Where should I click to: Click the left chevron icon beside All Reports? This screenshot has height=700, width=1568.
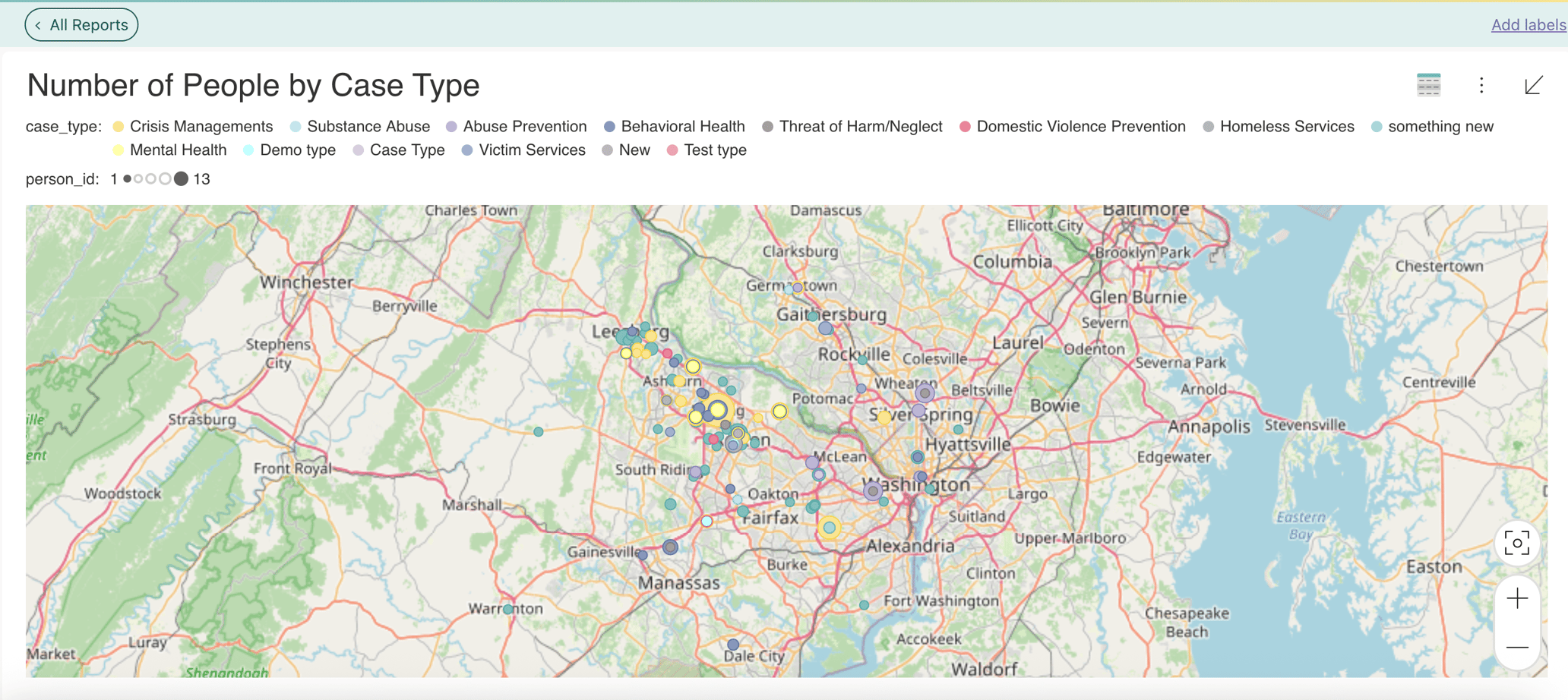[37, 24]
